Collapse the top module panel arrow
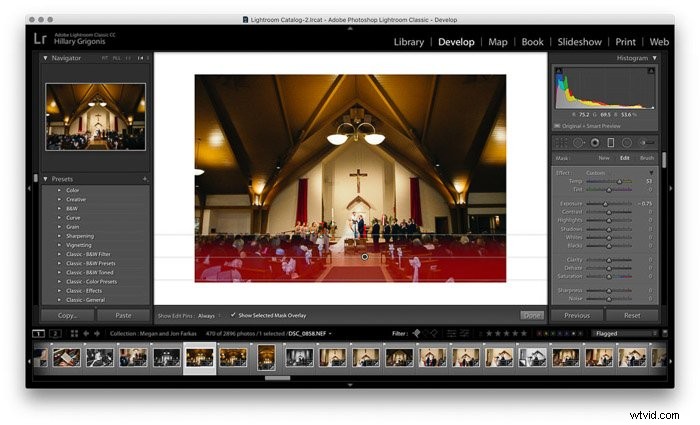Screen dimensions: 700x425 (350, 28)
